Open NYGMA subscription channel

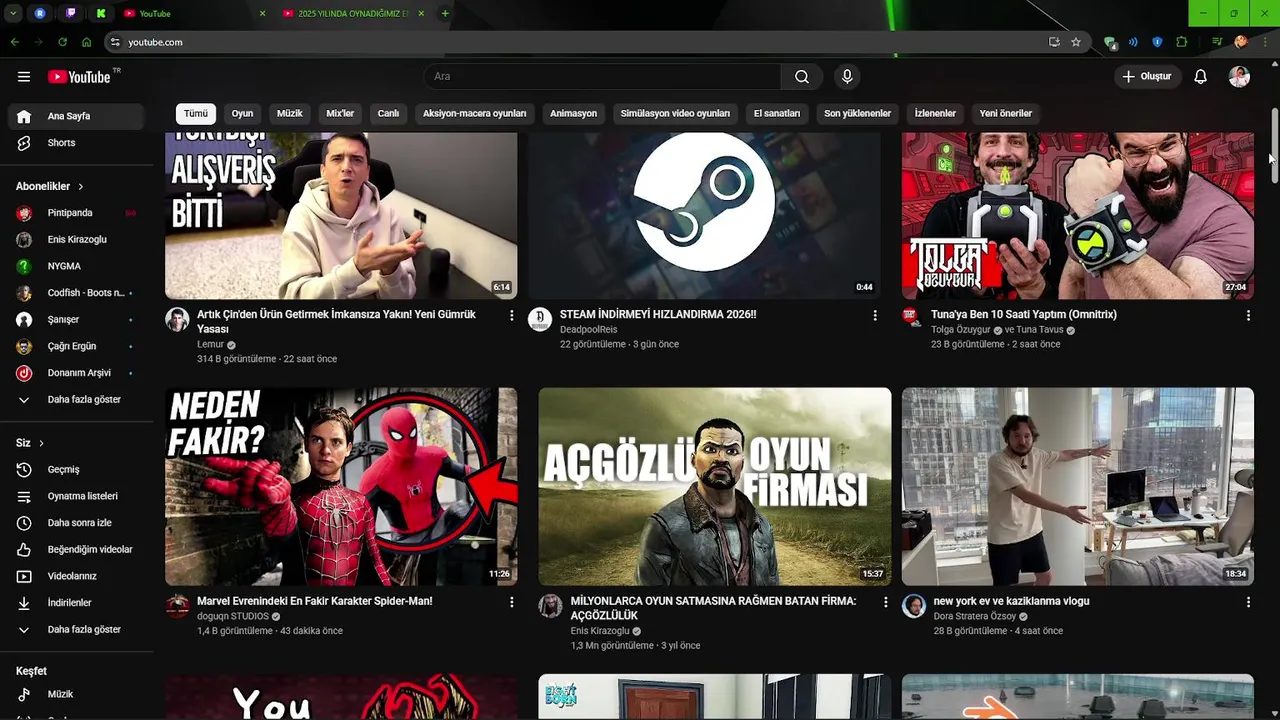(x=76, y=266)
